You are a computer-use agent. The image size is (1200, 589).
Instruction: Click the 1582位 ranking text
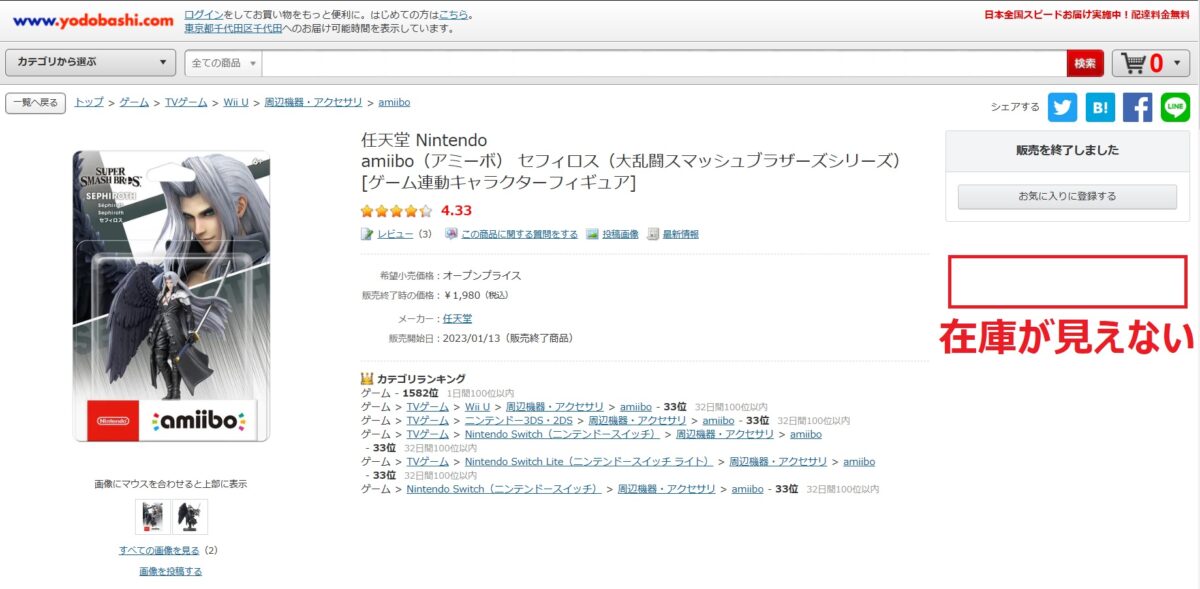(420, 393)
